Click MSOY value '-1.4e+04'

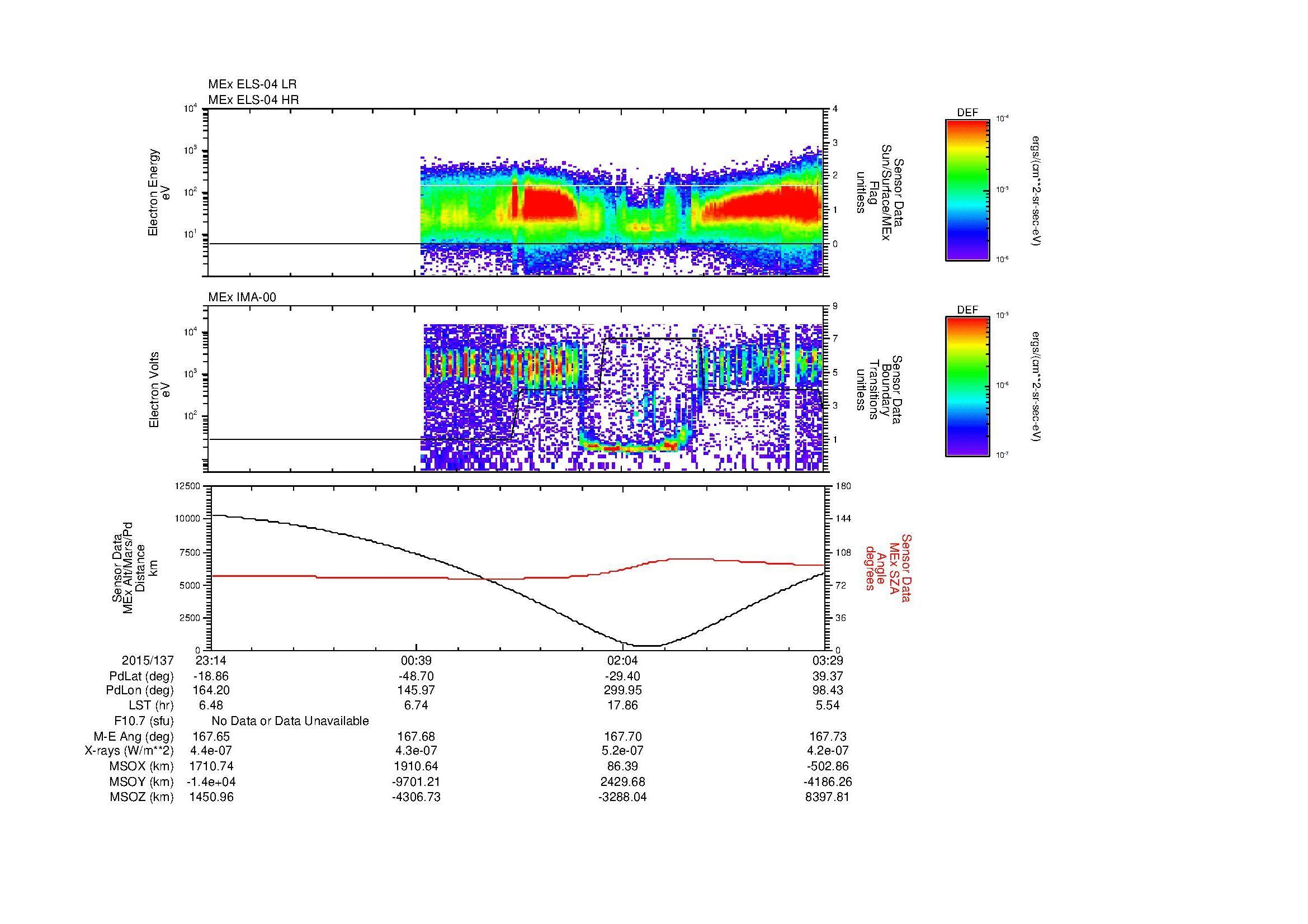point(211,781)
